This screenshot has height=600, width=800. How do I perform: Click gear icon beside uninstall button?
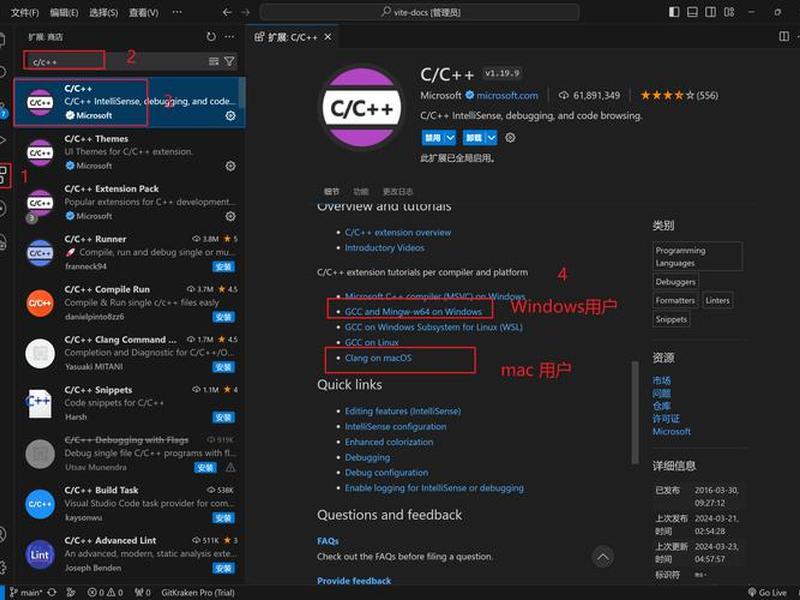510,138
